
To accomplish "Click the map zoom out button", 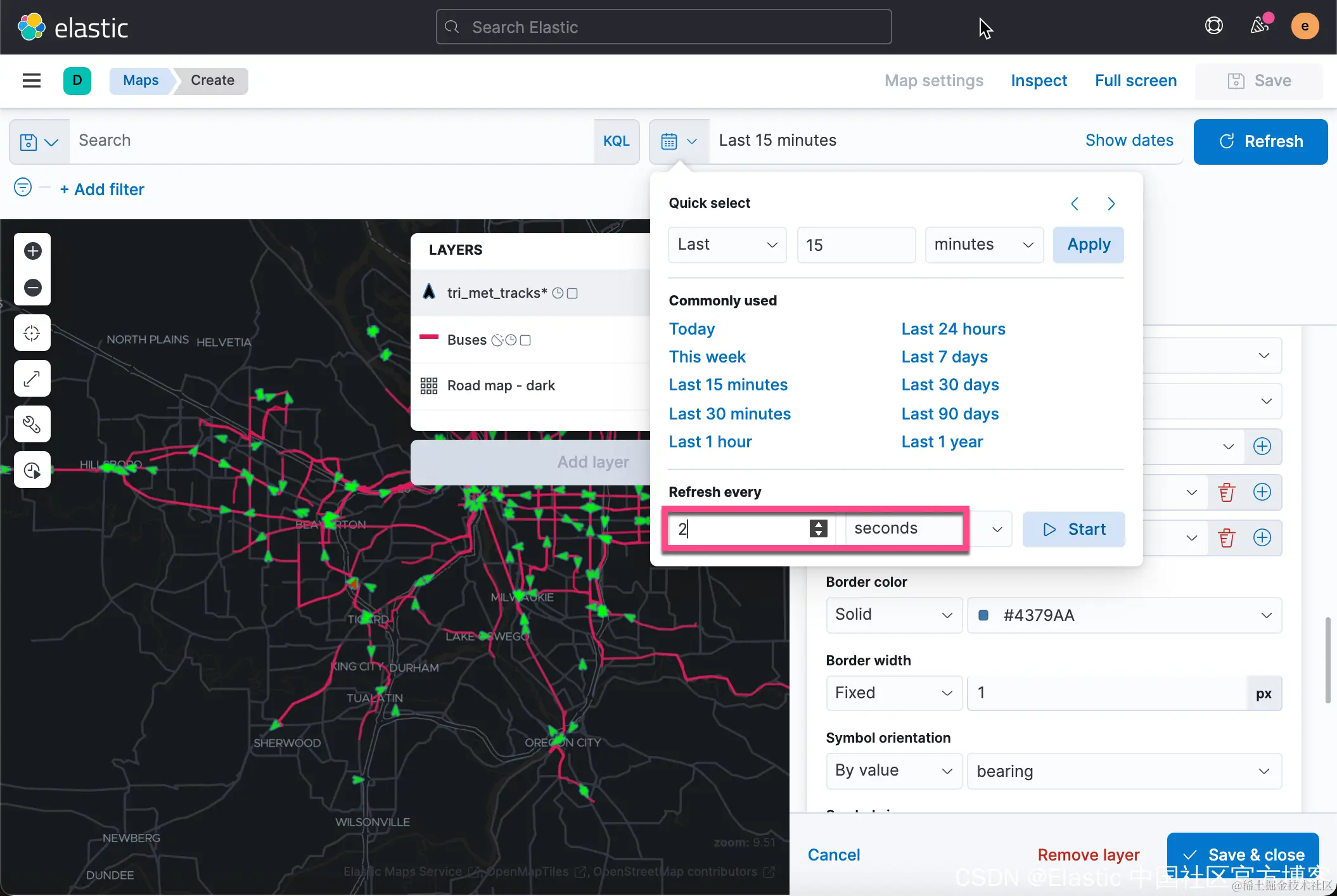I will (33, 288).
